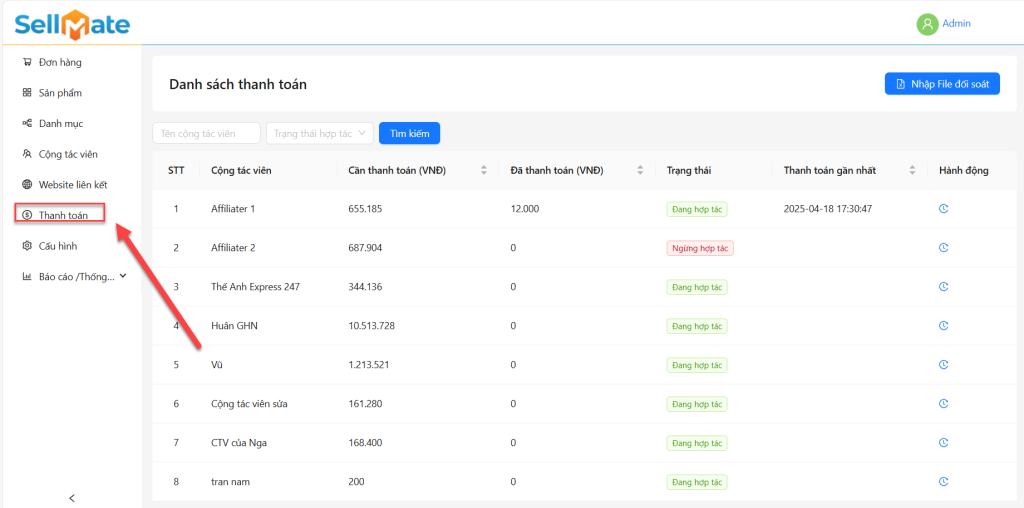Click history icon in the Vũ row

[x=943, y=365]
